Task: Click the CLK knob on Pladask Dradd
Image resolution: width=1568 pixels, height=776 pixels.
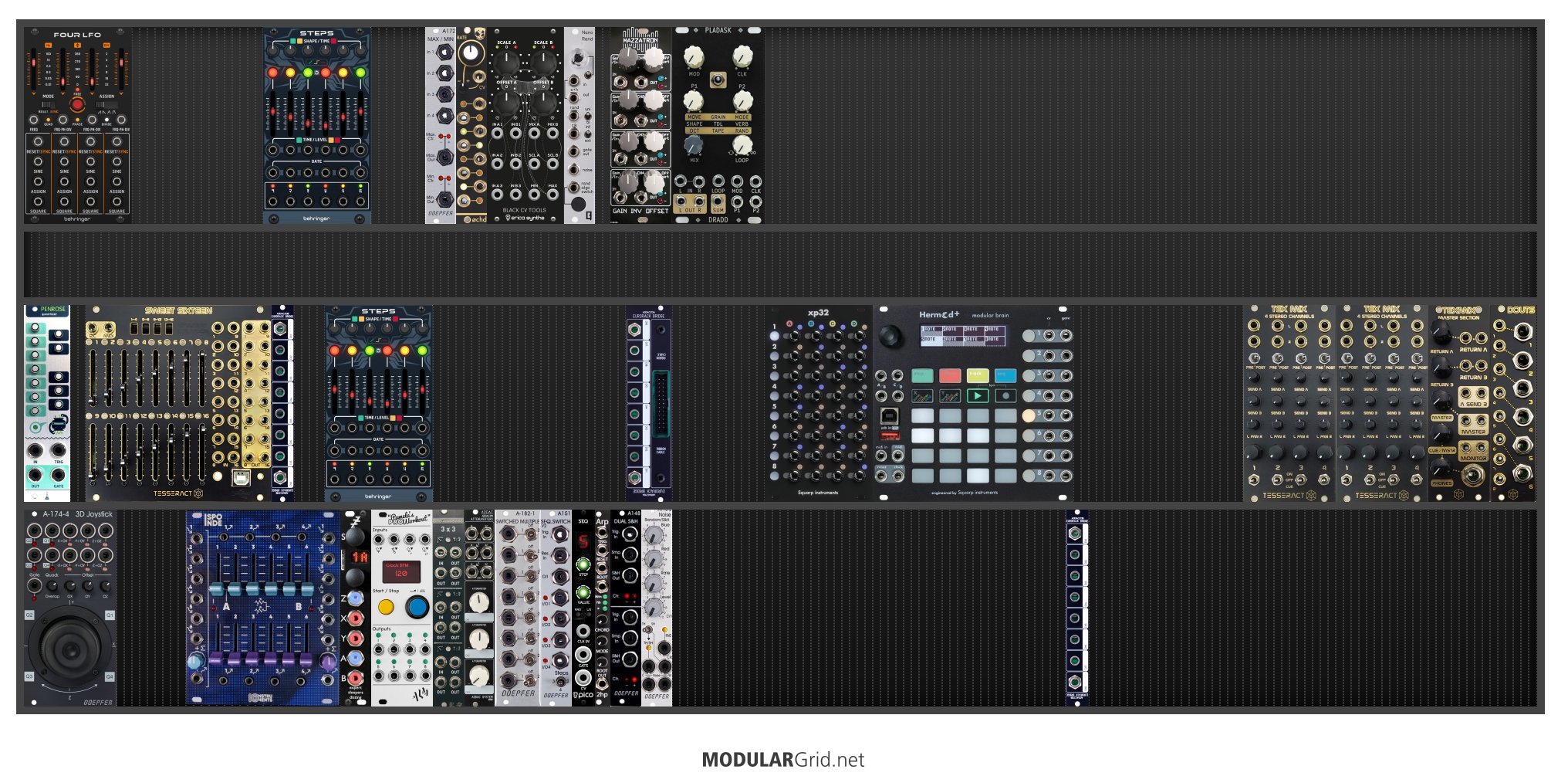Action: (x=742, y=56)
